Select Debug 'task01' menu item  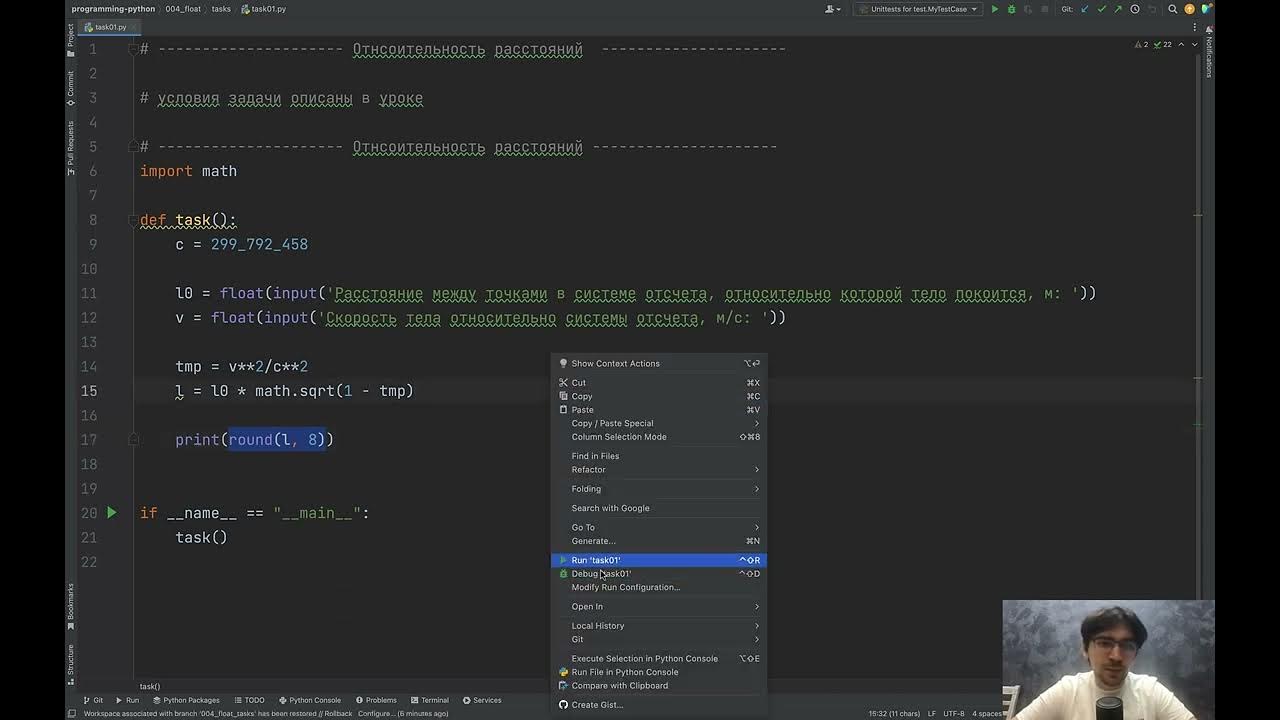[x=659, y=574]
